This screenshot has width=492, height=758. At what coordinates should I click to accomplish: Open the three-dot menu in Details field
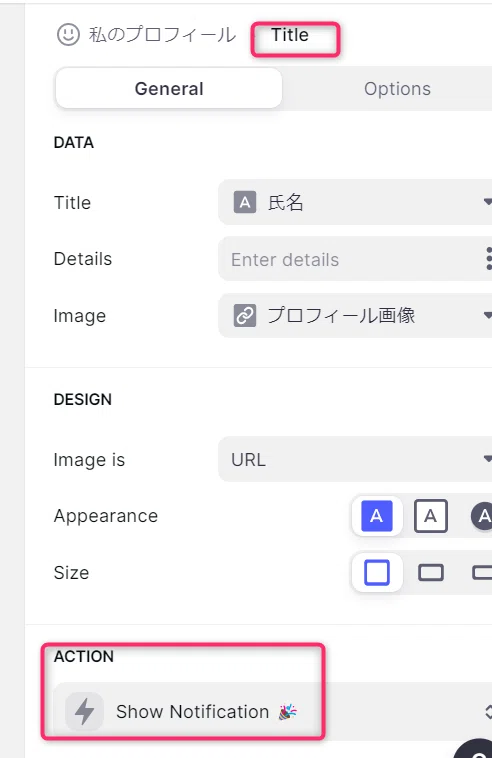coord(489,259)
